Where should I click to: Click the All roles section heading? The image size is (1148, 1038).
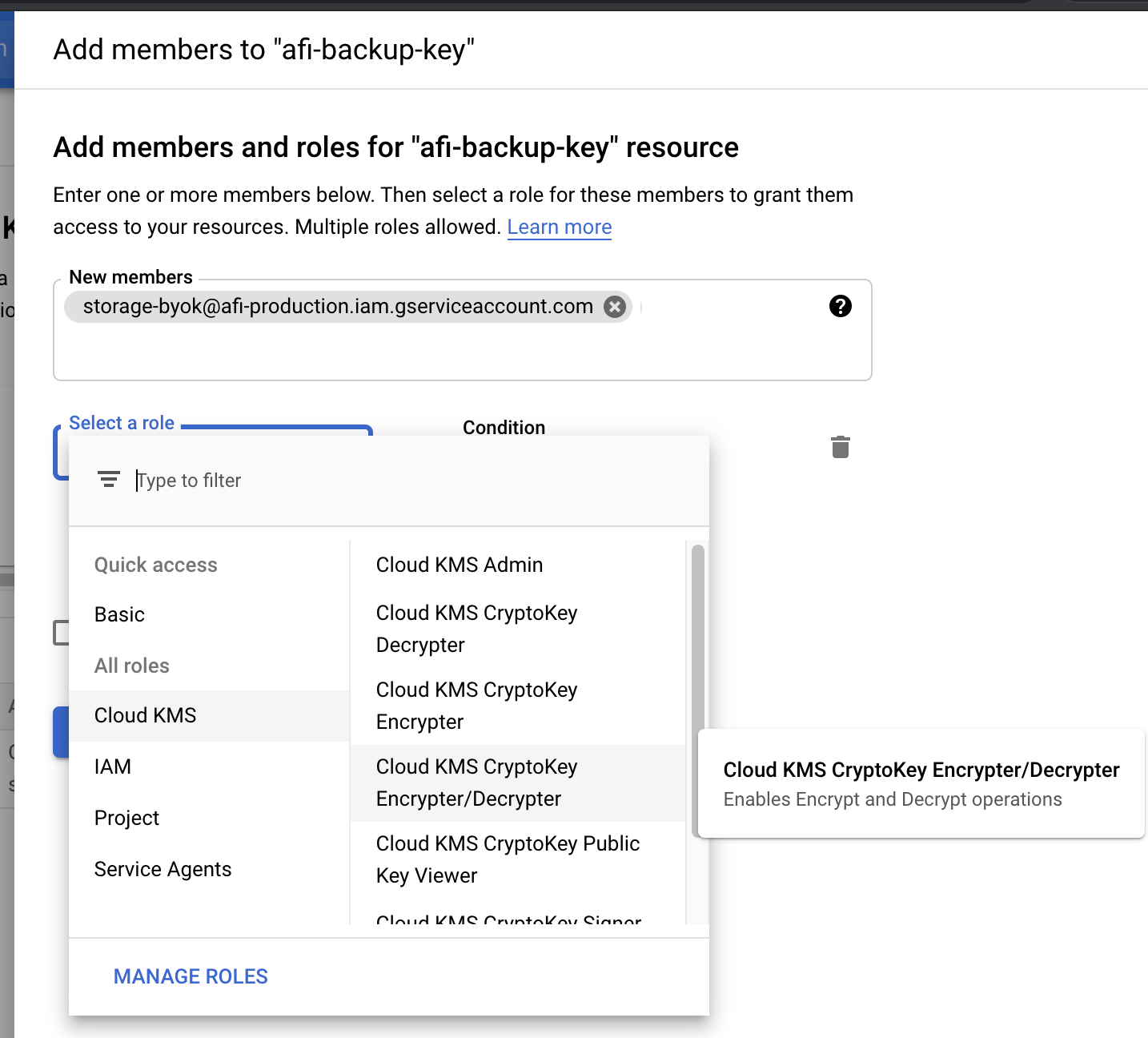pos(132,666)
